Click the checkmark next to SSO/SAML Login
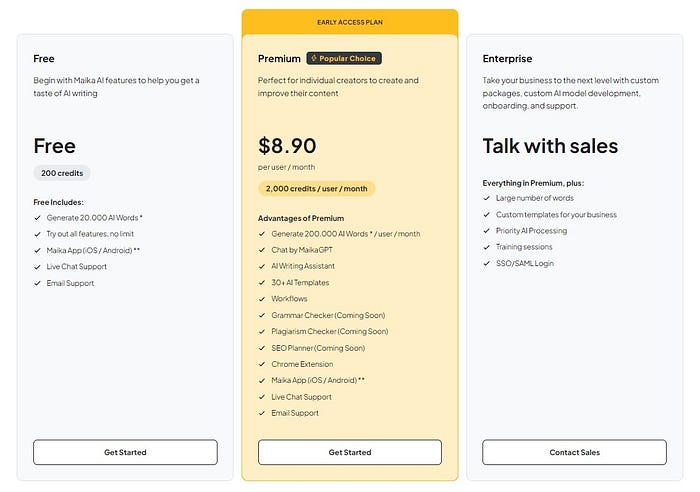This screenshot has width=700, height=492. [487, 263]
